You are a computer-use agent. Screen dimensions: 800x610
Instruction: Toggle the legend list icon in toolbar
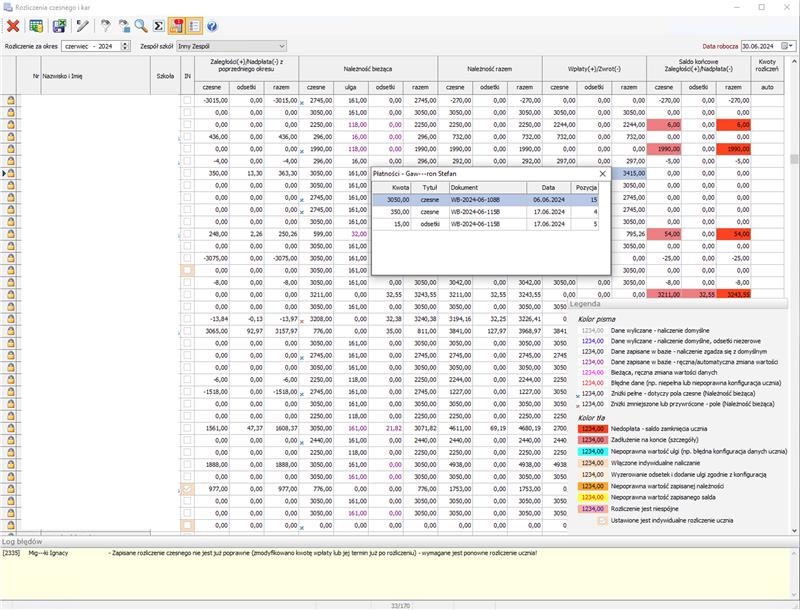point(192,25)
